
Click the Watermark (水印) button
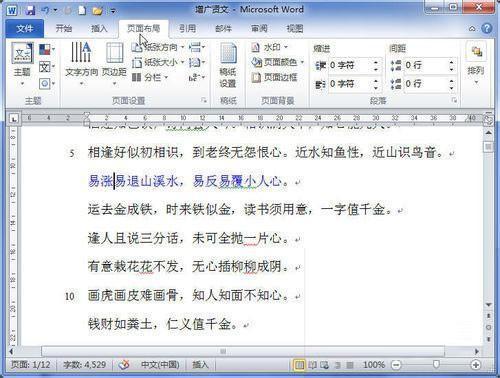[270, 47]
